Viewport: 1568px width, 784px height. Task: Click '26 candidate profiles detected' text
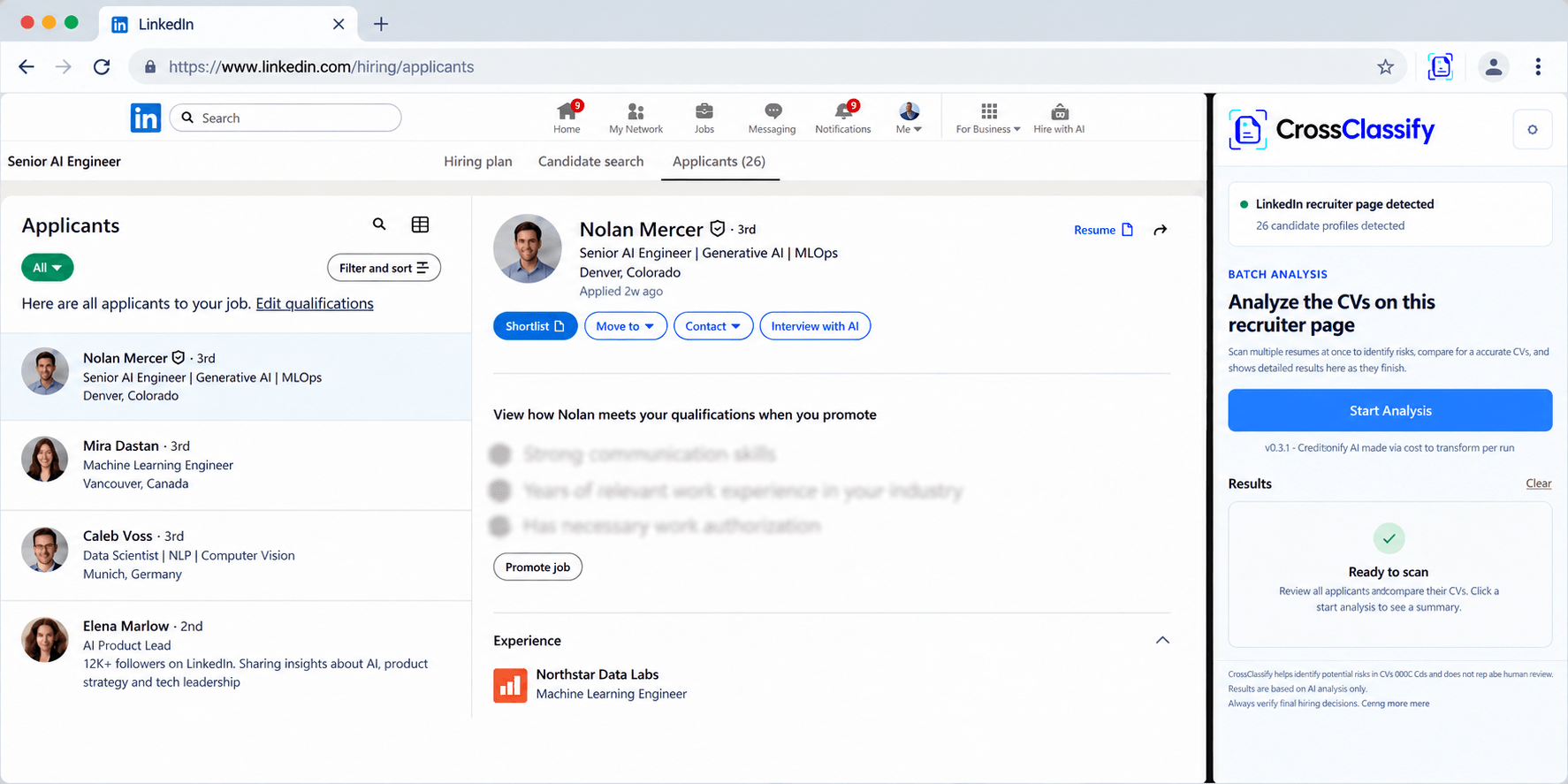[1330, 225]
